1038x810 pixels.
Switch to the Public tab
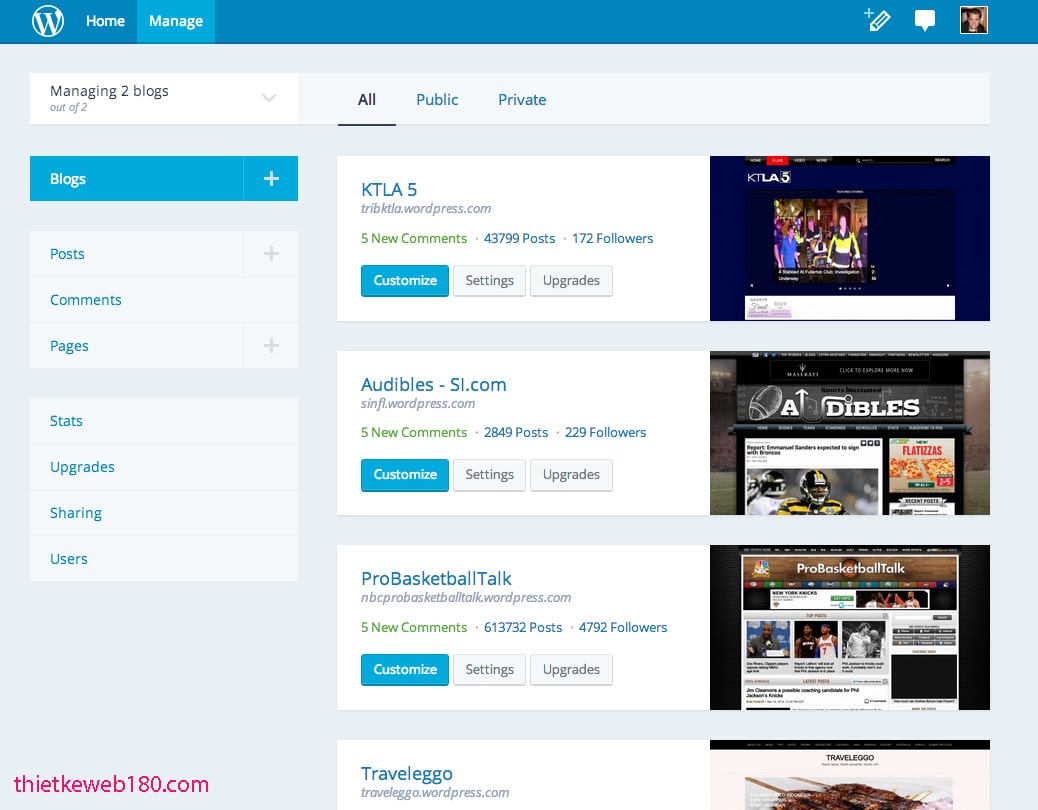pyautogui.click(x=437, y=99)
